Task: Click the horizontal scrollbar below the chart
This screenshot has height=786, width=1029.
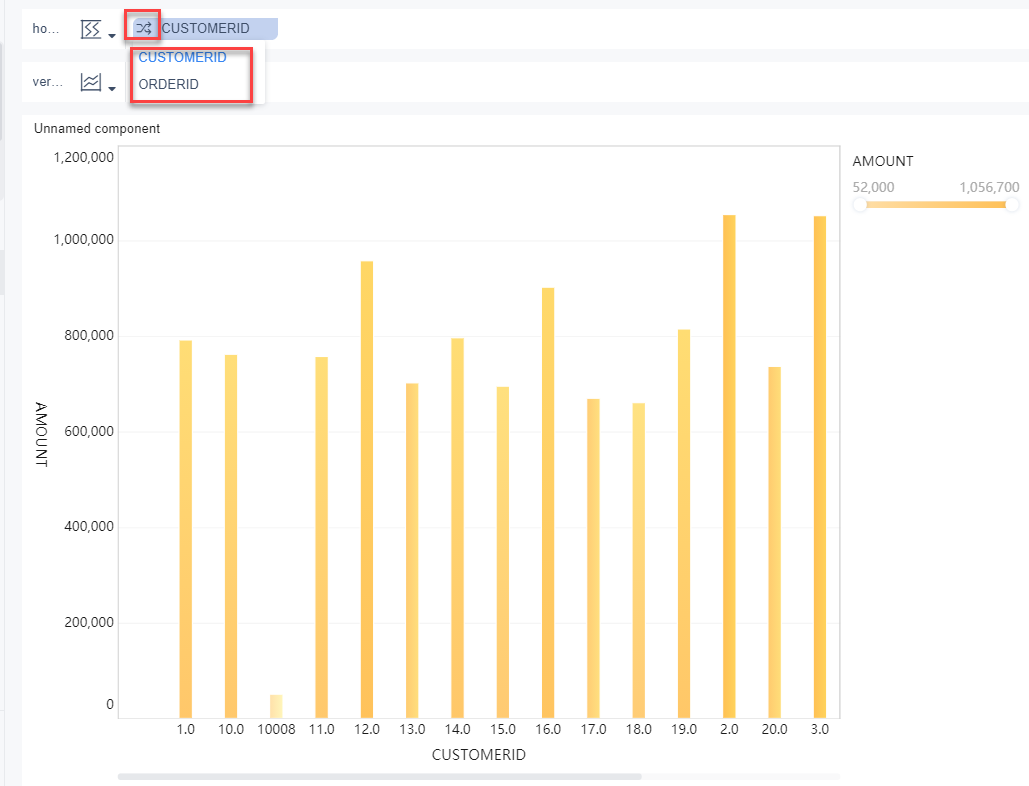Action: pyautogui.click(x=379, y=777)
